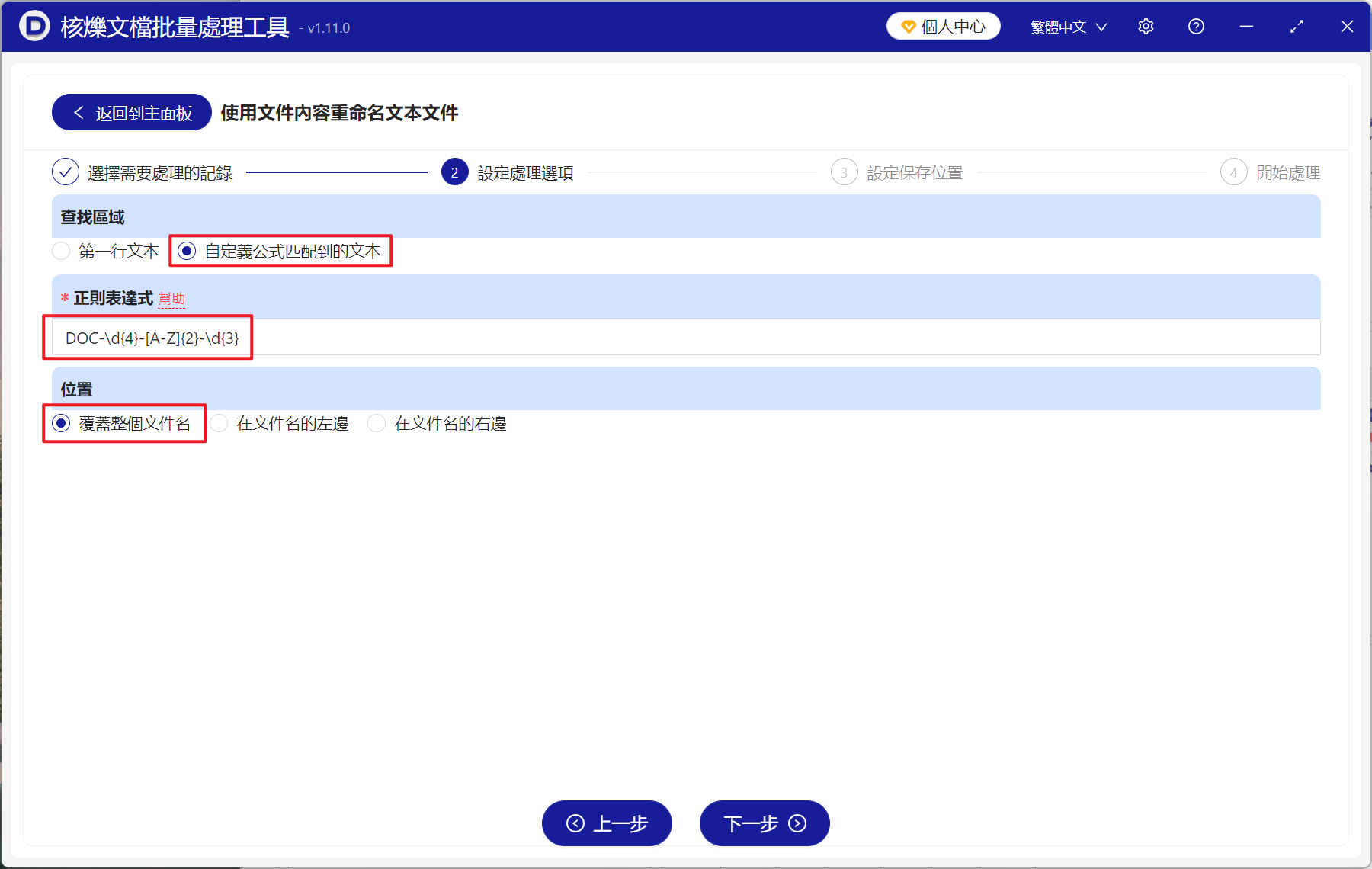Click the back arrow inside 返回到主面板

(x=79, y=112)
